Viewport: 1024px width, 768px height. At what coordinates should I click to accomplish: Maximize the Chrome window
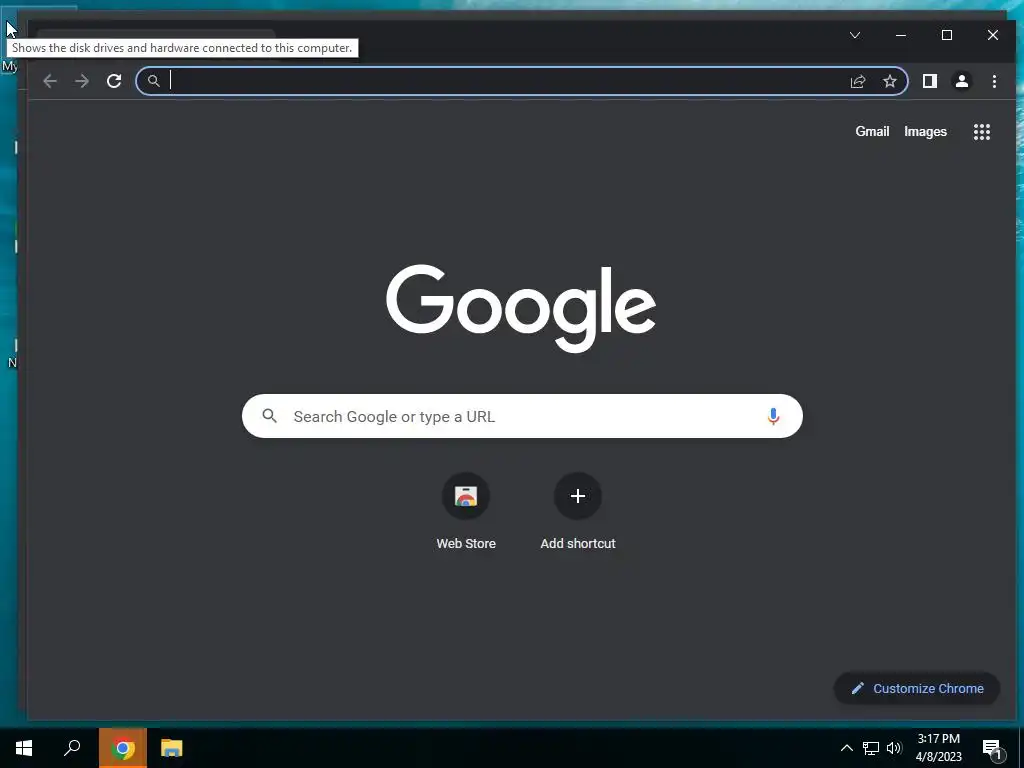[947, 35]
